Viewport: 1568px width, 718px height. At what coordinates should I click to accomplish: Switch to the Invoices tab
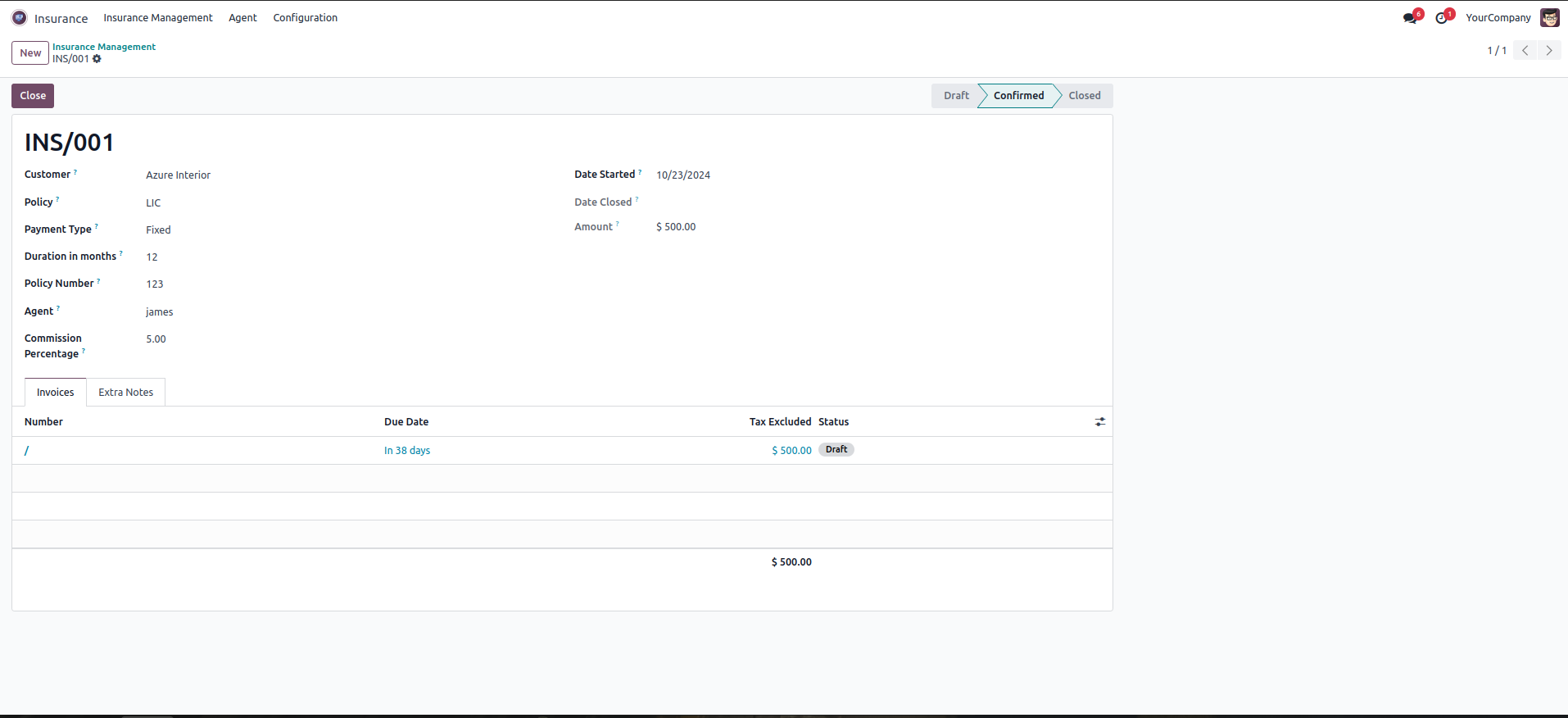pyautogui.click(x=56, y=393)
